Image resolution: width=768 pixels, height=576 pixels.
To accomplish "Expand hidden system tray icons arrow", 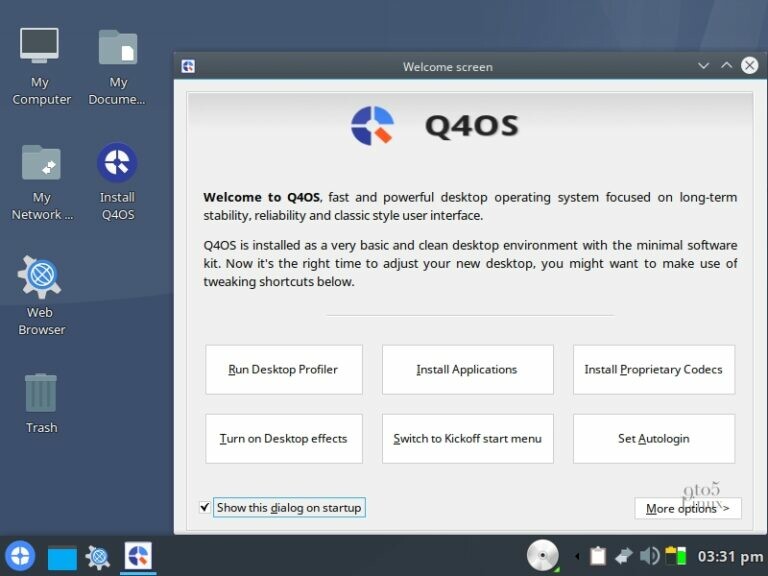I will click(576, 556).
